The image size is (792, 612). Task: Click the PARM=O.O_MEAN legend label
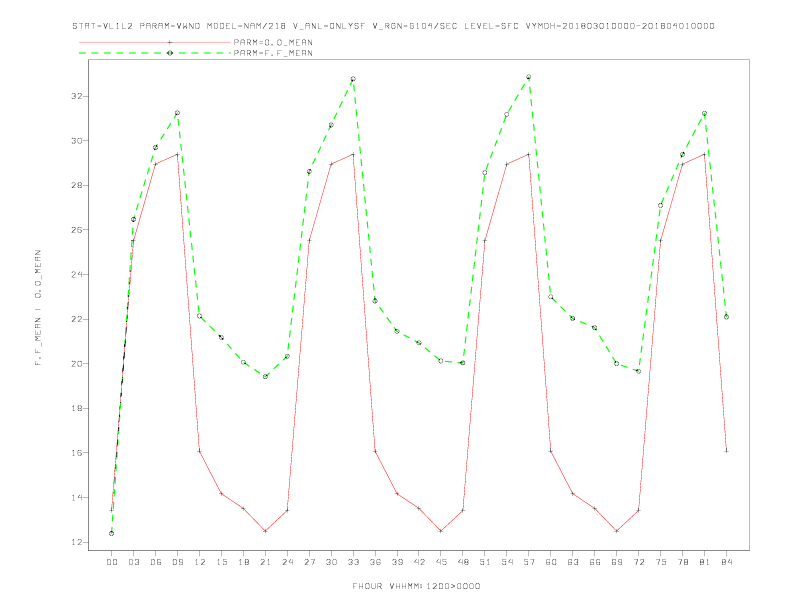pyautogui.click(x=273, y=42)
